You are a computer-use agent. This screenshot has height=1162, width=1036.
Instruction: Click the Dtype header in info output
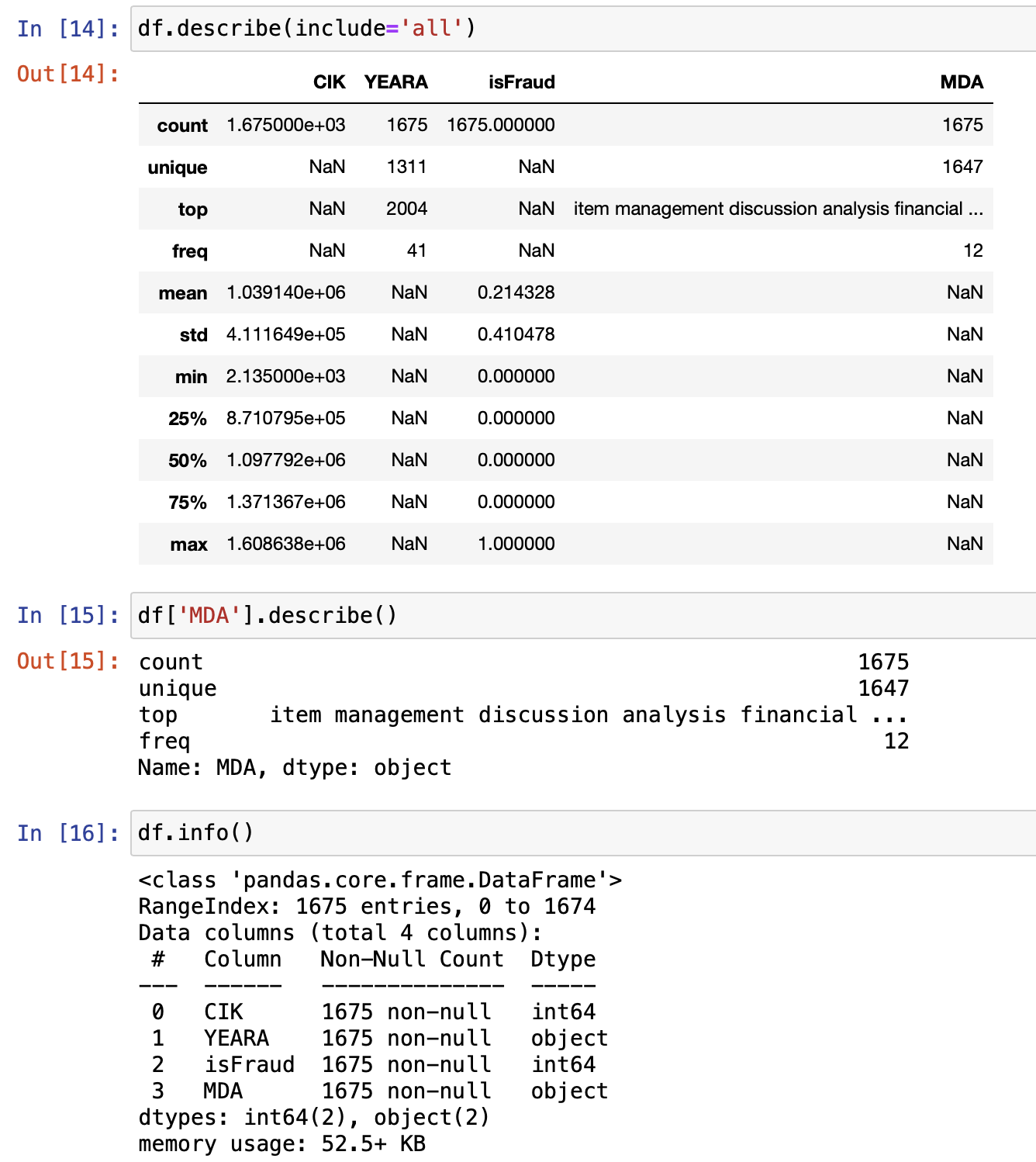[563, 960]
